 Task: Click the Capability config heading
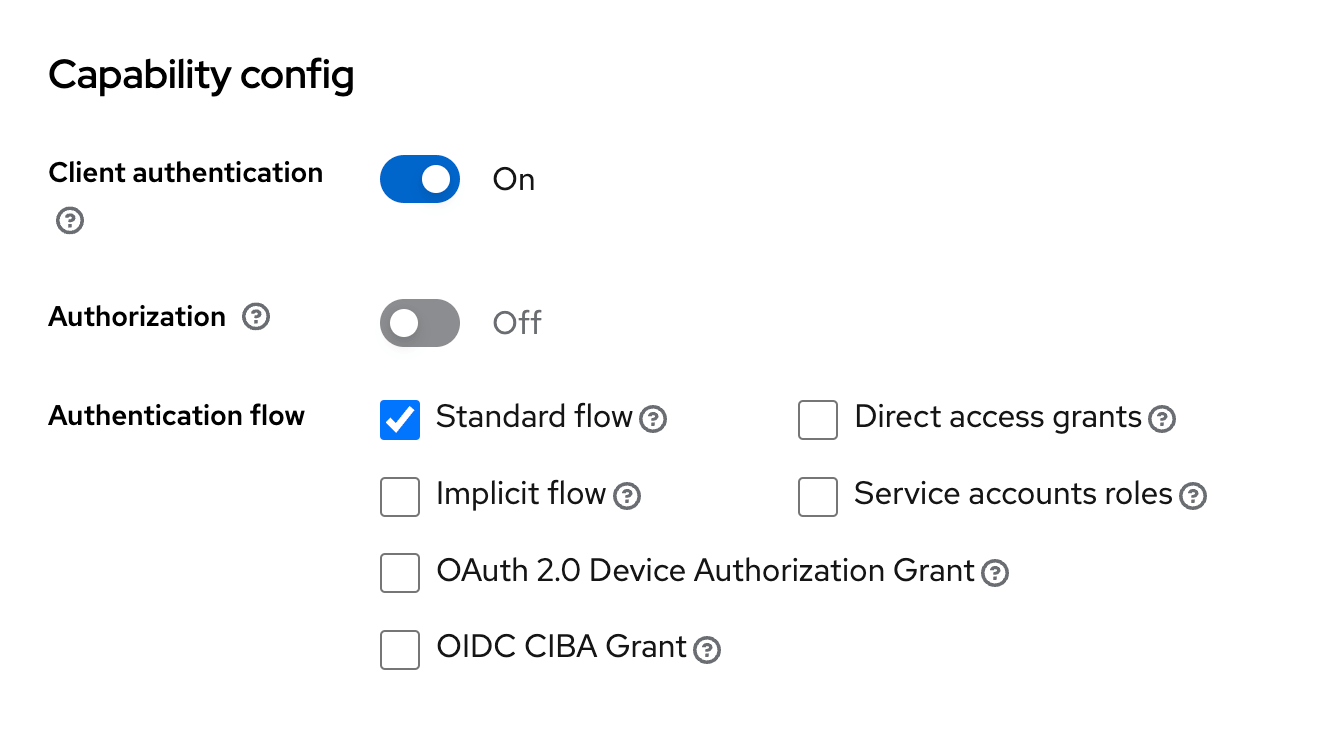point(201,75)
